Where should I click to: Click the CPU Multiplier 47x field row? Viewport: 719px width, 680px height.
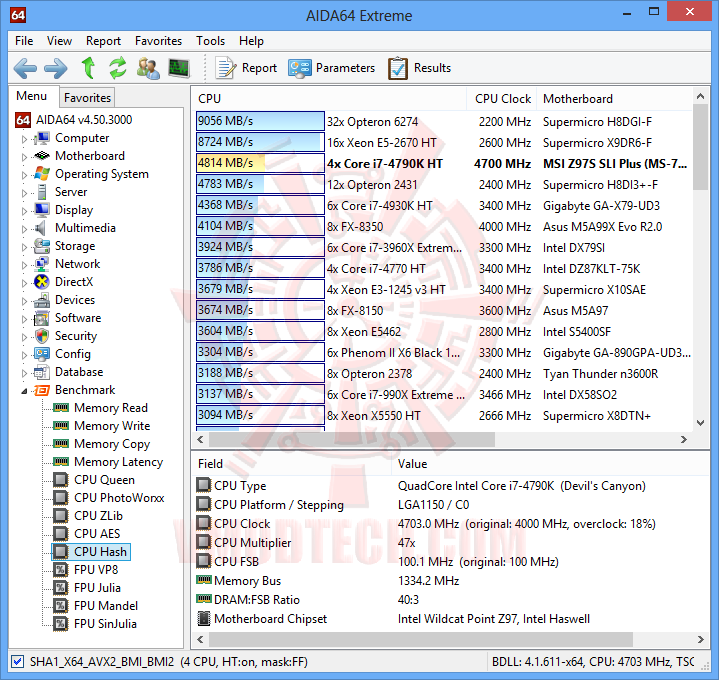pos(452,543)
